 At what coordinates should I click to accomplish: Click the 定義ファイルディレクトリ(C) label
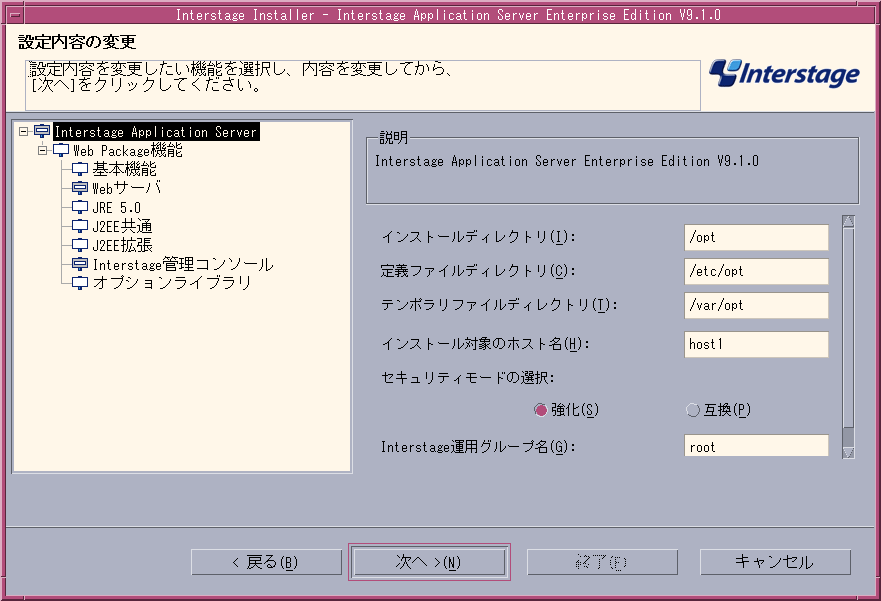coord(478,271)
